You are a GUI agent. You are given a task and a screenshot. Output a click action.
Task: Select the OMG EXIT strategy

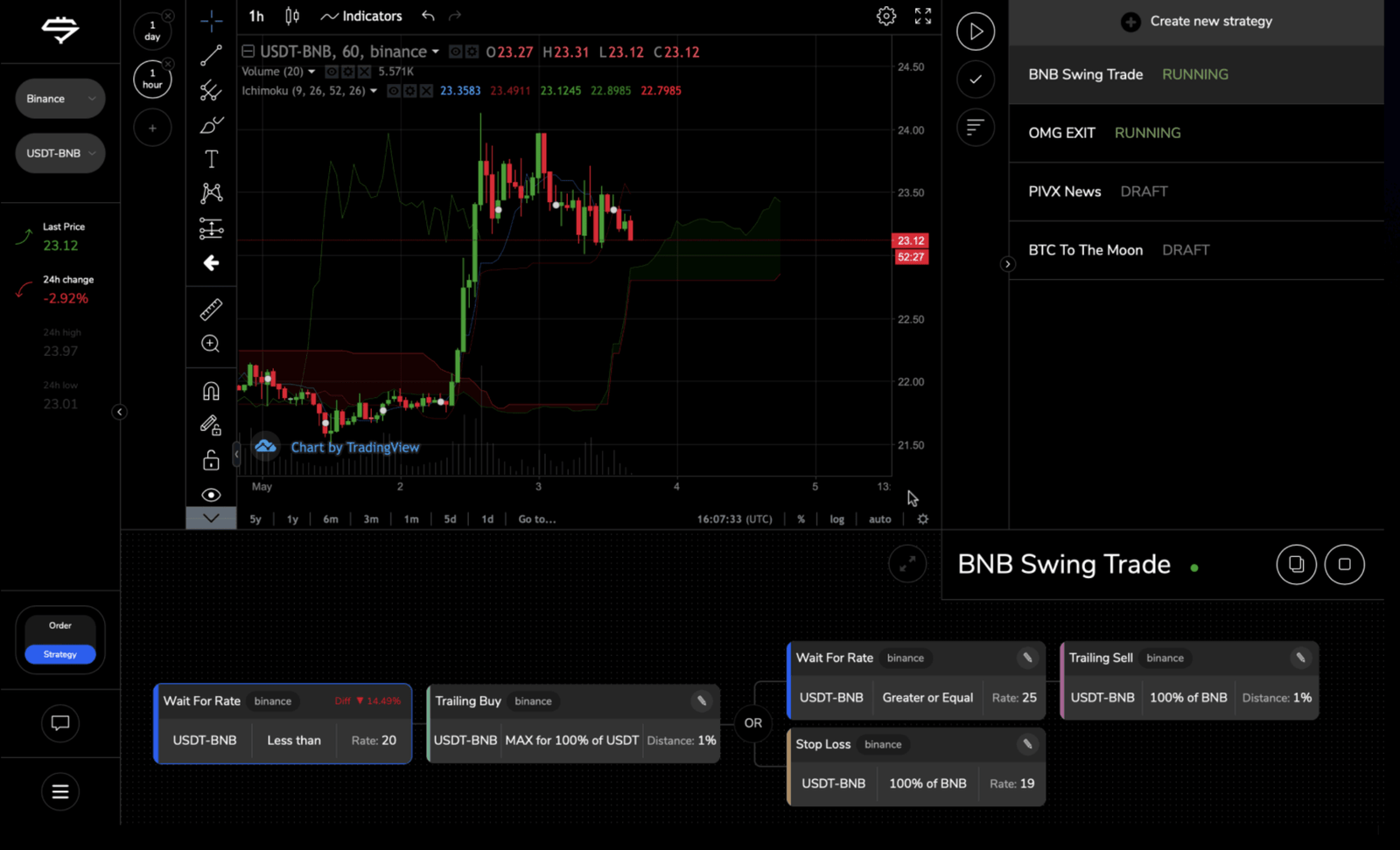[x=1061, y=133]
